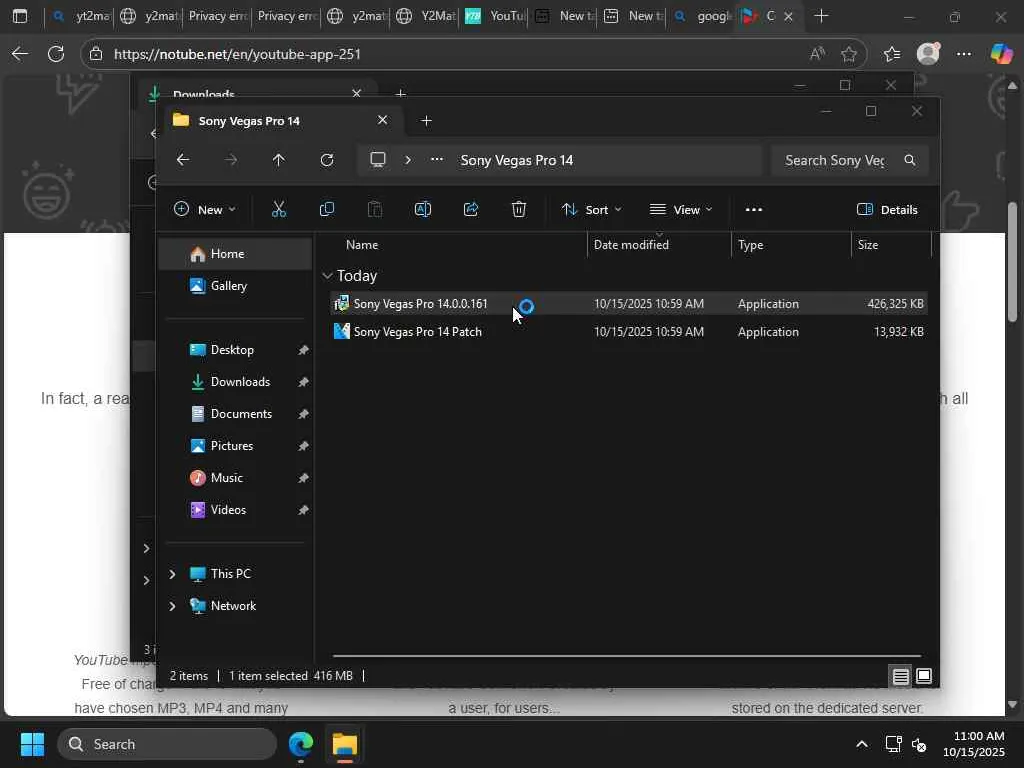Open the New dropdown menu
Viewport: 1024px width, 768px height.
tap(204, 210)
